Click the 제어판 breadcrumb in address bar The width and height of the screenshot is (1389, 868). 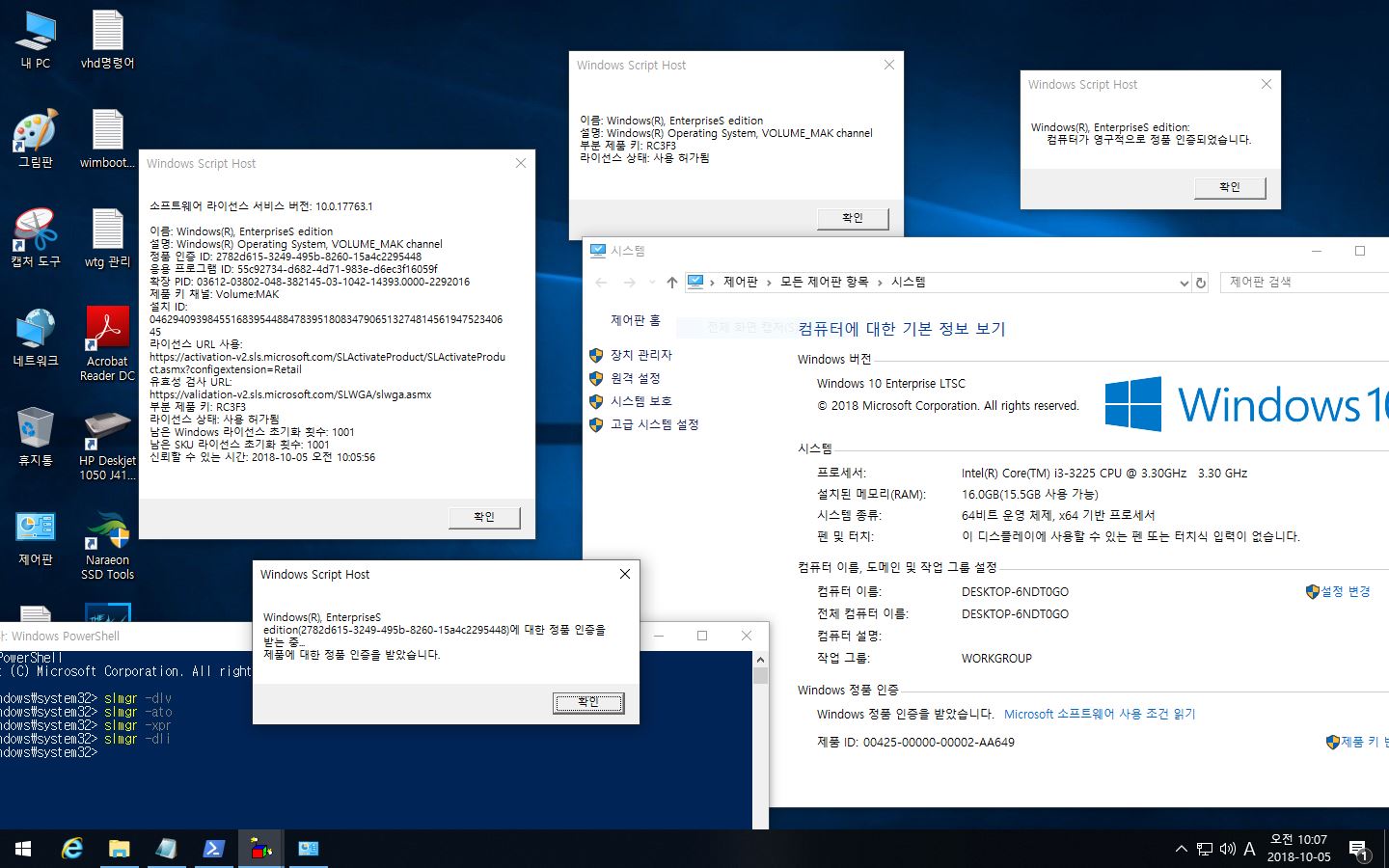pos(741,283)
